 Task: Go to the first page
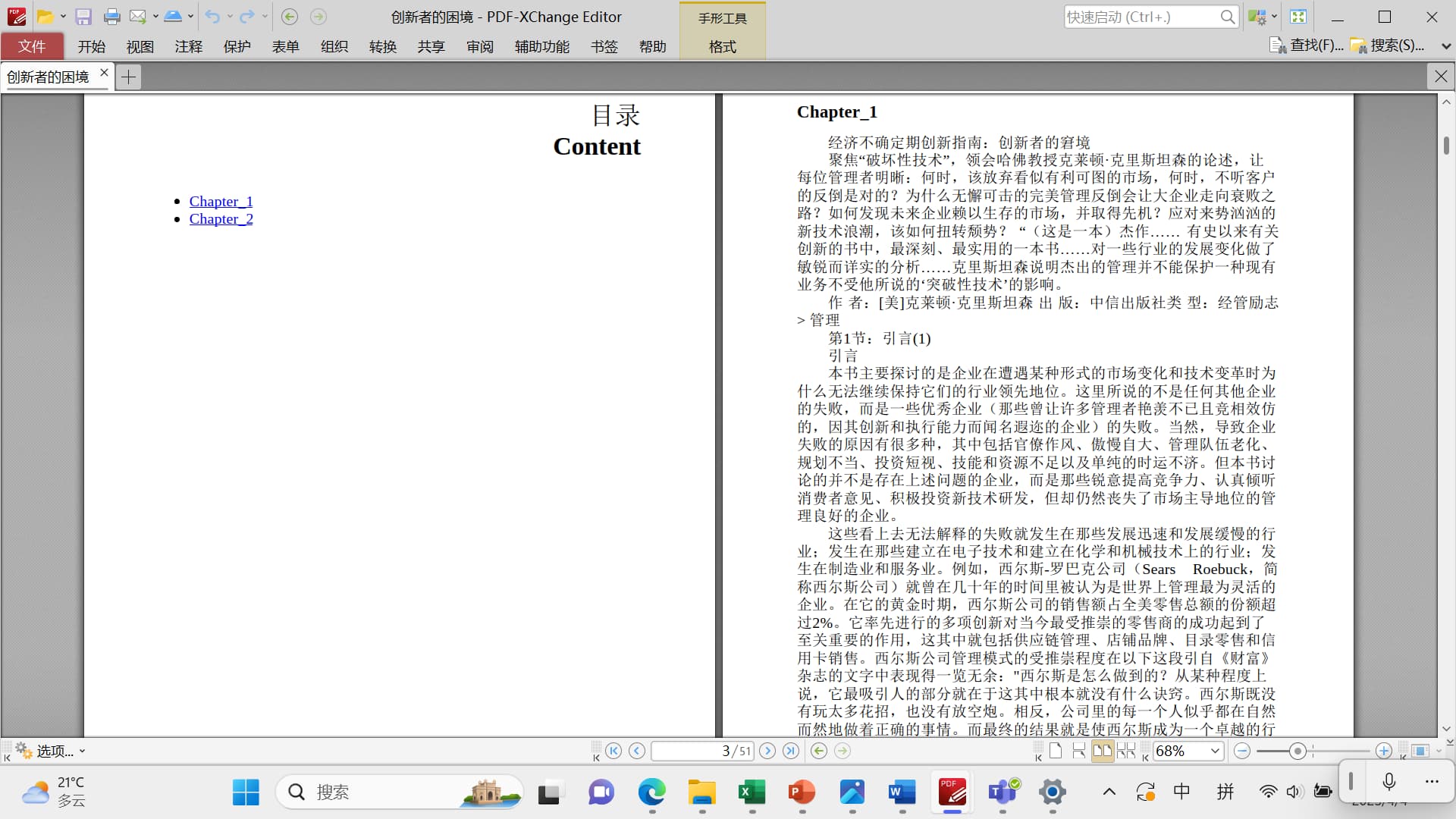pos(613,751)
